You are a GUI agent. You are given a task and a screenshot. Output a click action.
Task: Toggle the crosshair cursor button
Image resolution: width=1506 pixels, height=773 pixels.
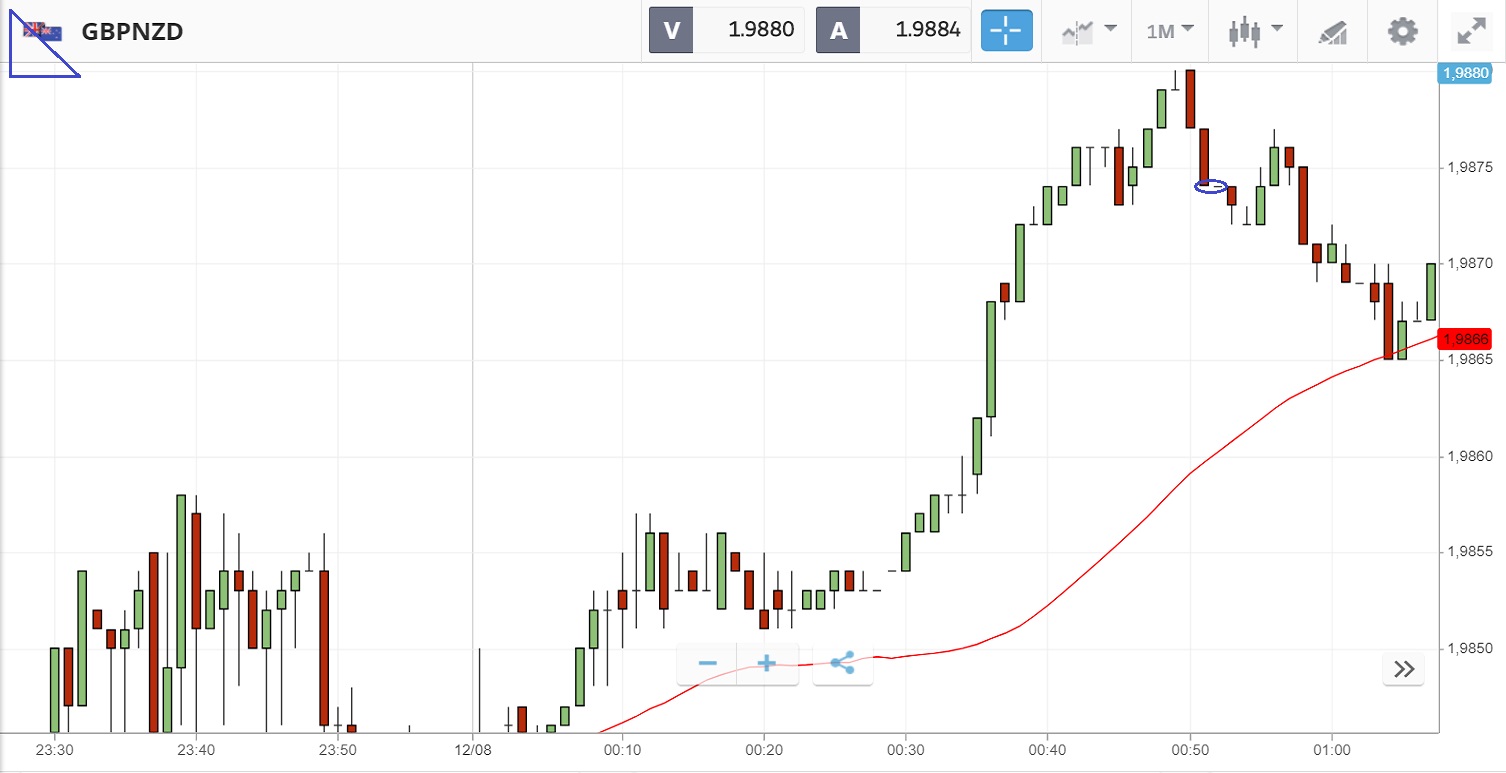click(x=1006, y=31)
